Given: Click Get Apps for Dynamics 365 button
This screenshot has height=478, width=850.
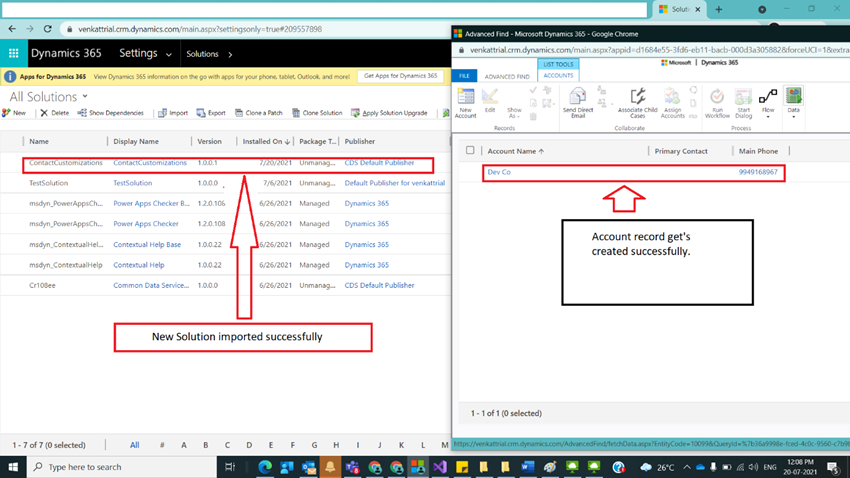Looking at the screenshot, I should (400, 76).
